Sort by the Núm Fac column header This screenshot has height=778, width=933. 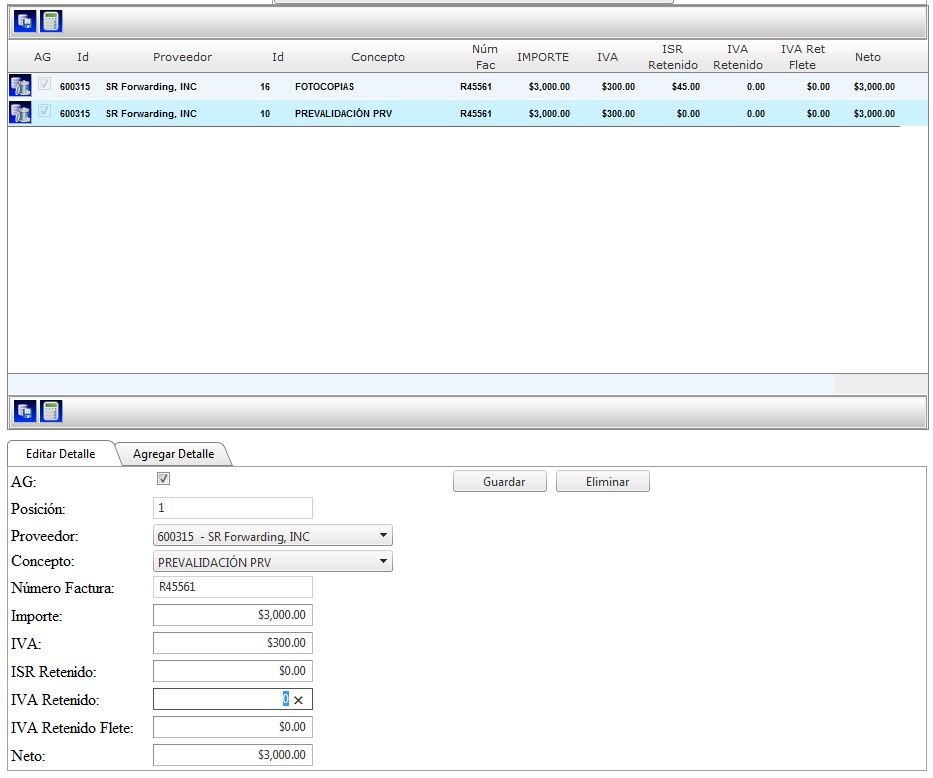[485, 57]
